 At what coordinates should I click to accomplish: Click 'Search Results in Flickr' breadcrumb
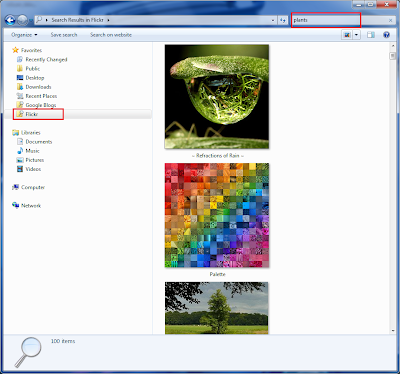pos(77,20)
